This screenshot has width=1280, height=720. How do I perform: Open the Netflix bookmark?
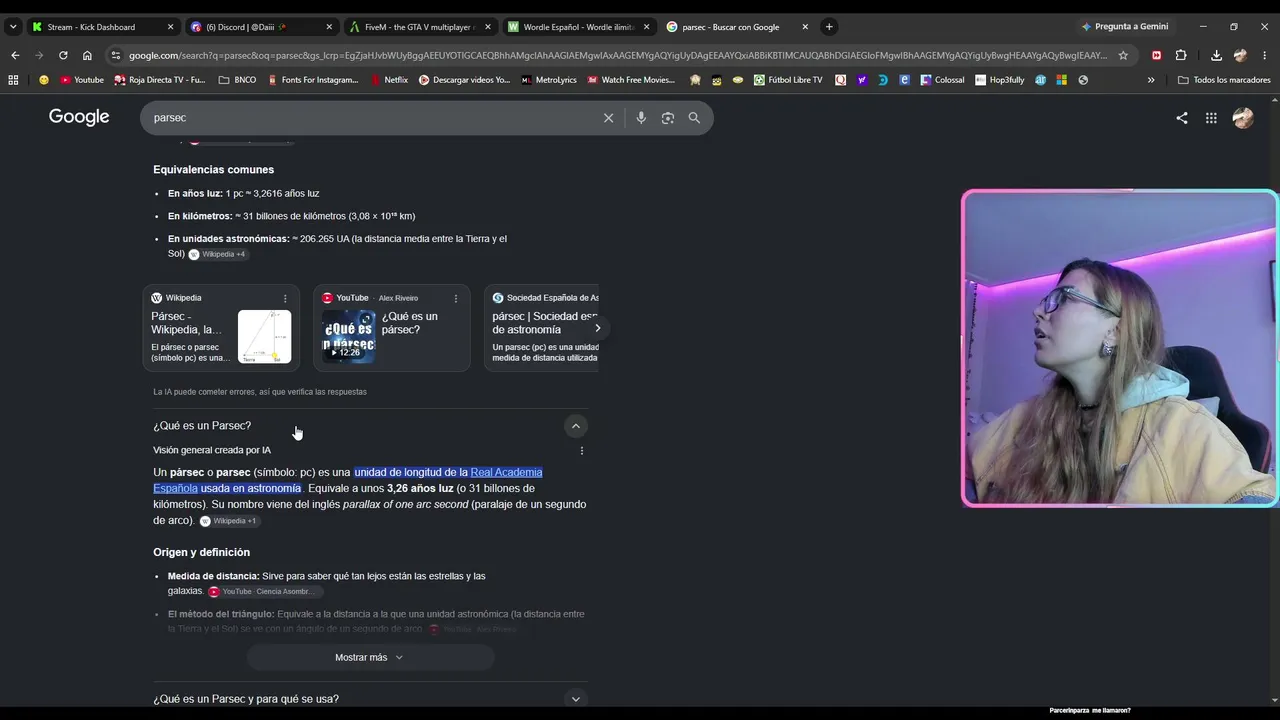pyautogui.click(x=389, y=80)
